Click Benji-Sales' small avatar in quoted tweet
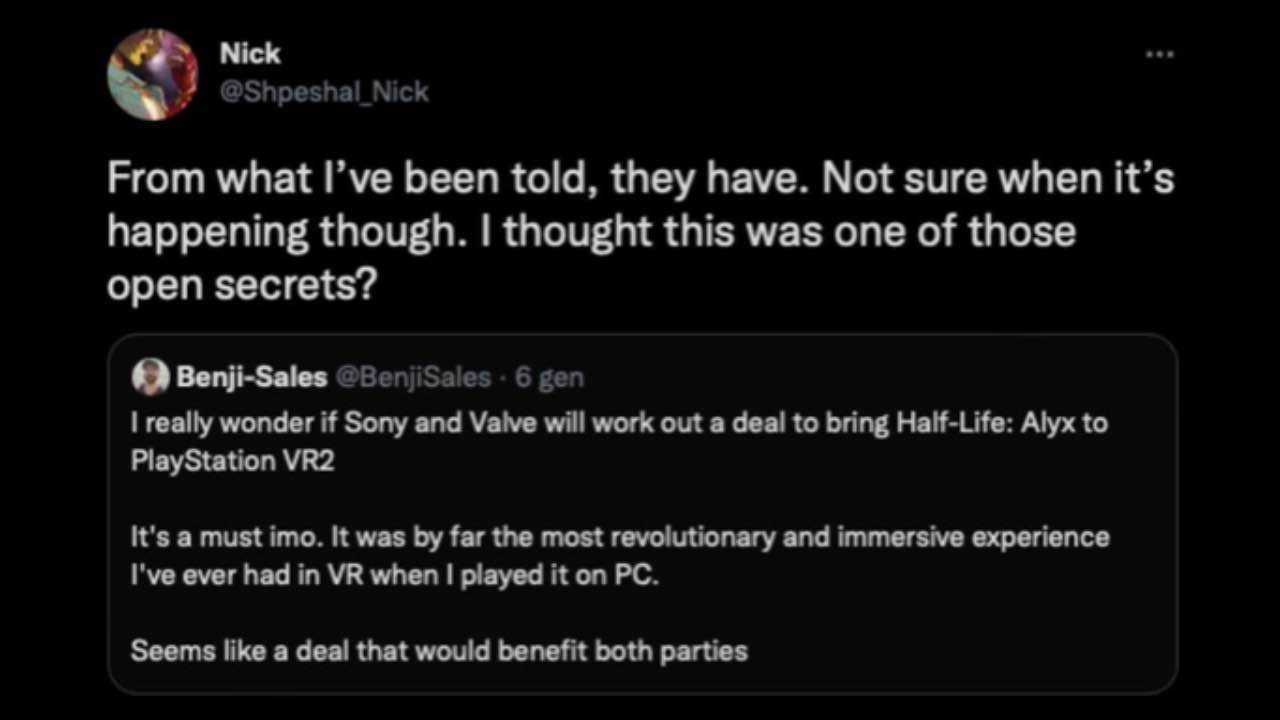 tap(149, 377)
